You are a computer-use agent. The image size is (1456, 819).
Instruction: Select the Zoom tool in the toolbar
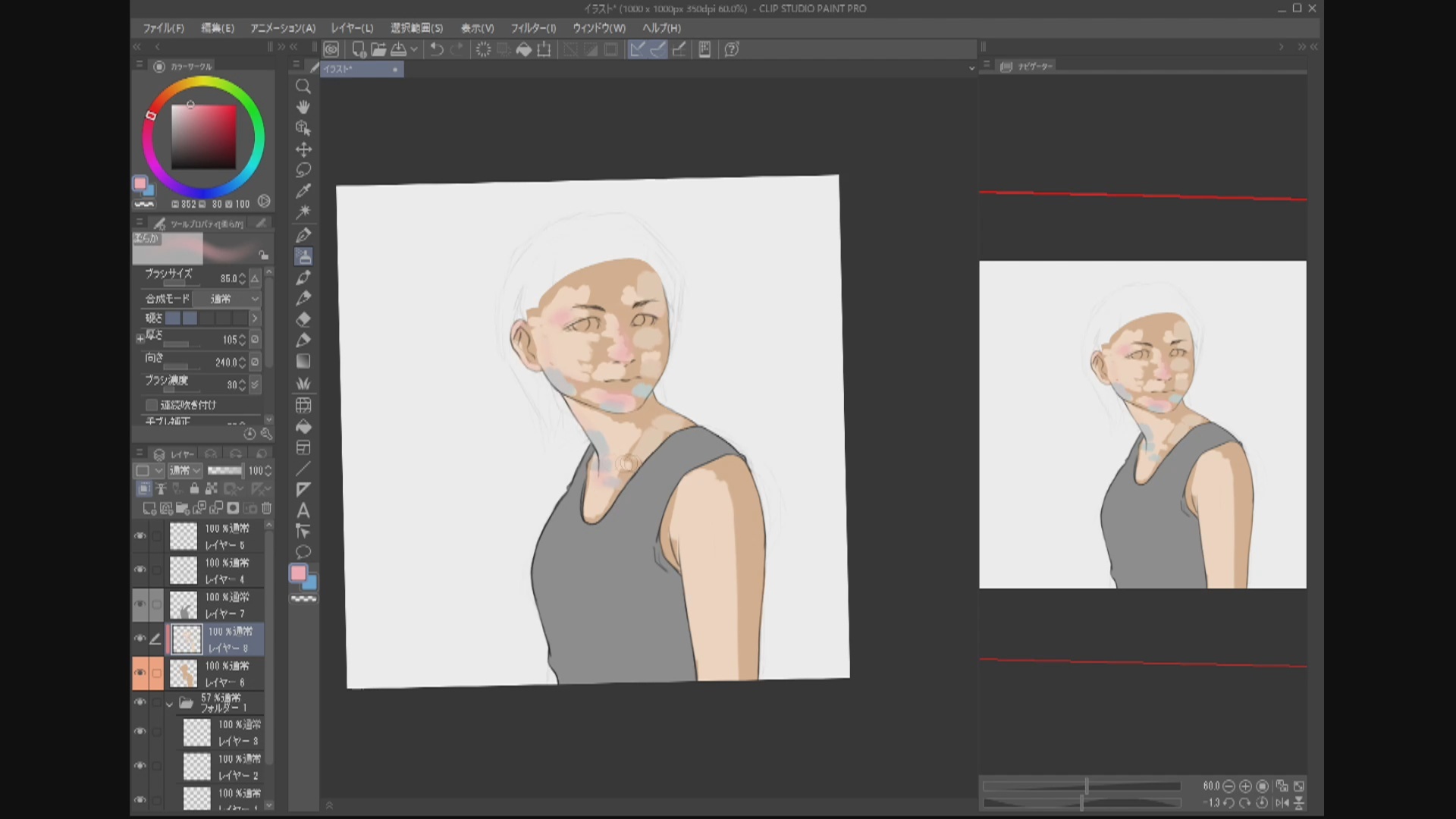[x=303, y=86]
